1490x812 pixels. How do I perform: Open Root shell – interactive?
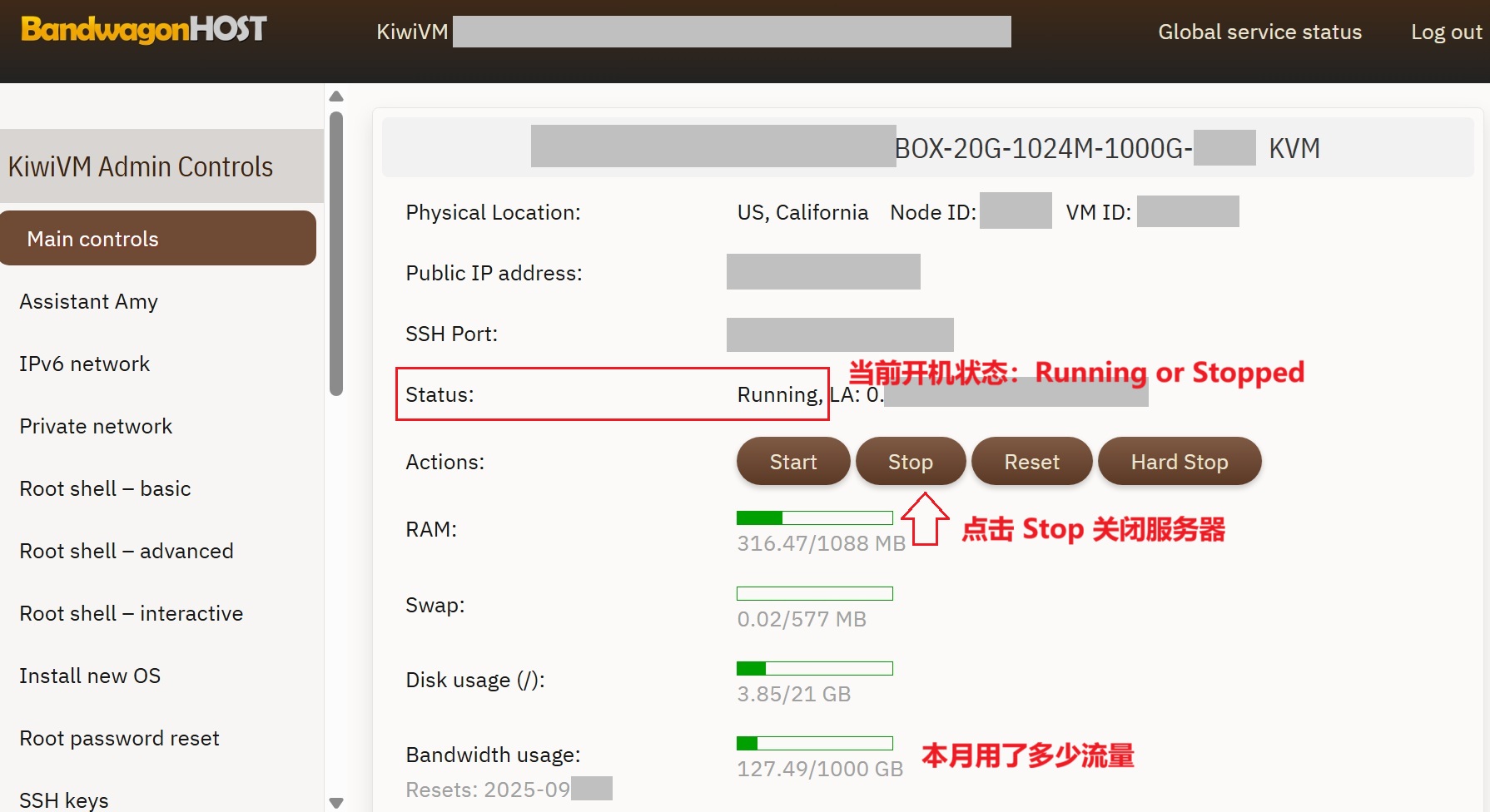click(132, 613)
